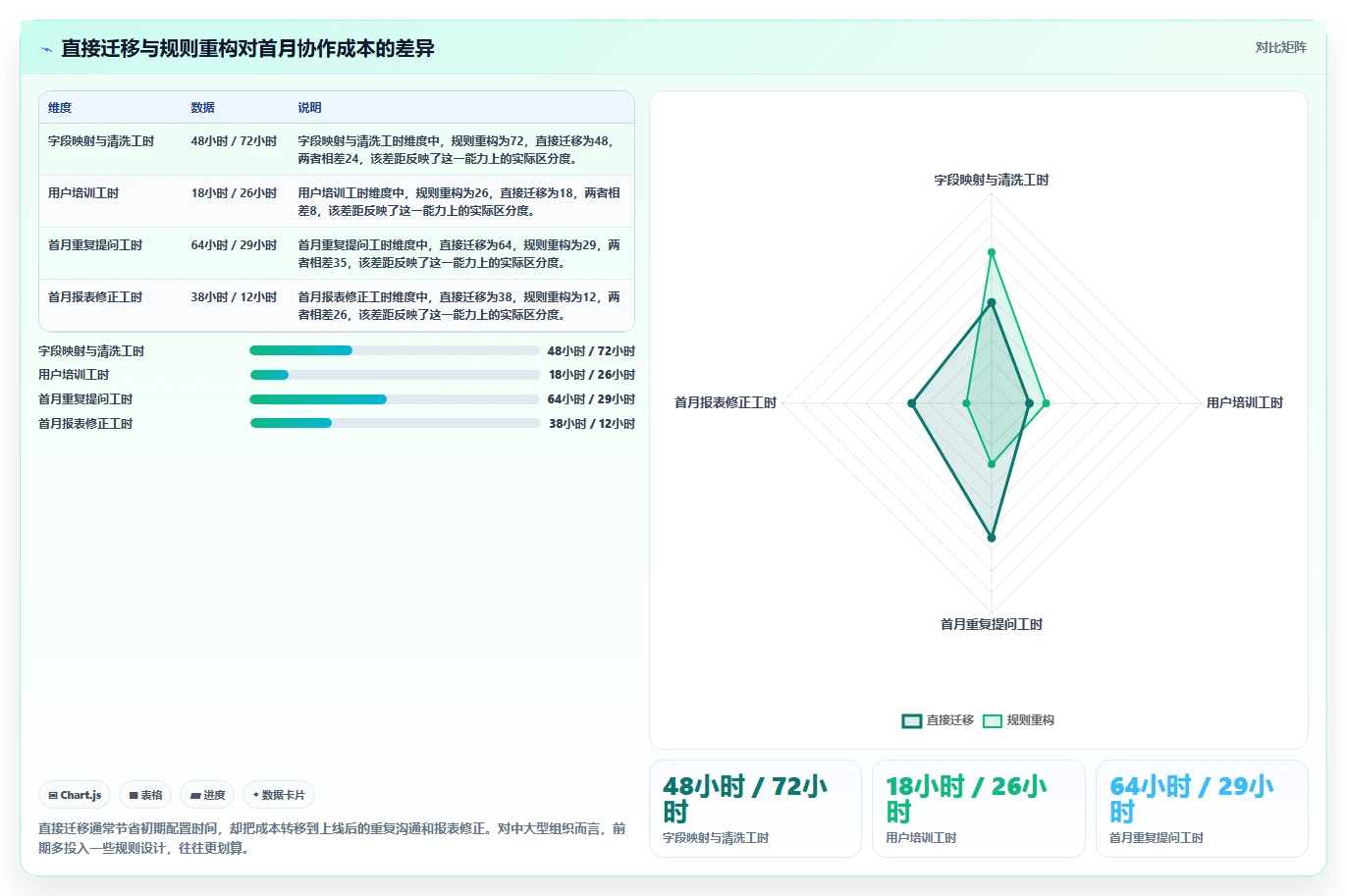
Task: Click table value 64小时 / 29小时
Action: click(234, 245)
